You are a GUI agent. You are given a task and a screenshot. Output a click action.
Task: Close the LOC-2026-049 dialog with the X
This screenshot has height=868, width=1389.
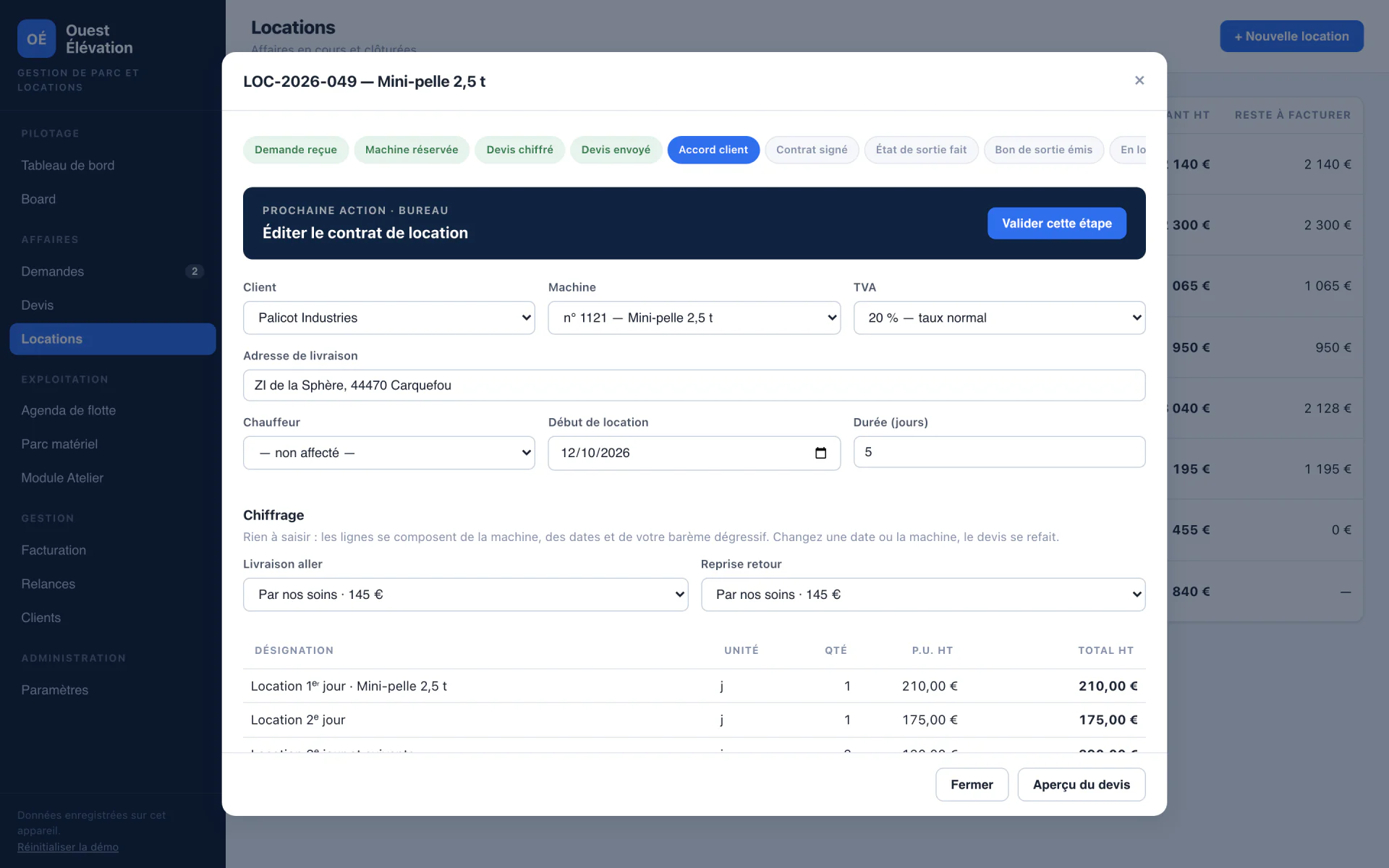(x=1139, y=80)
